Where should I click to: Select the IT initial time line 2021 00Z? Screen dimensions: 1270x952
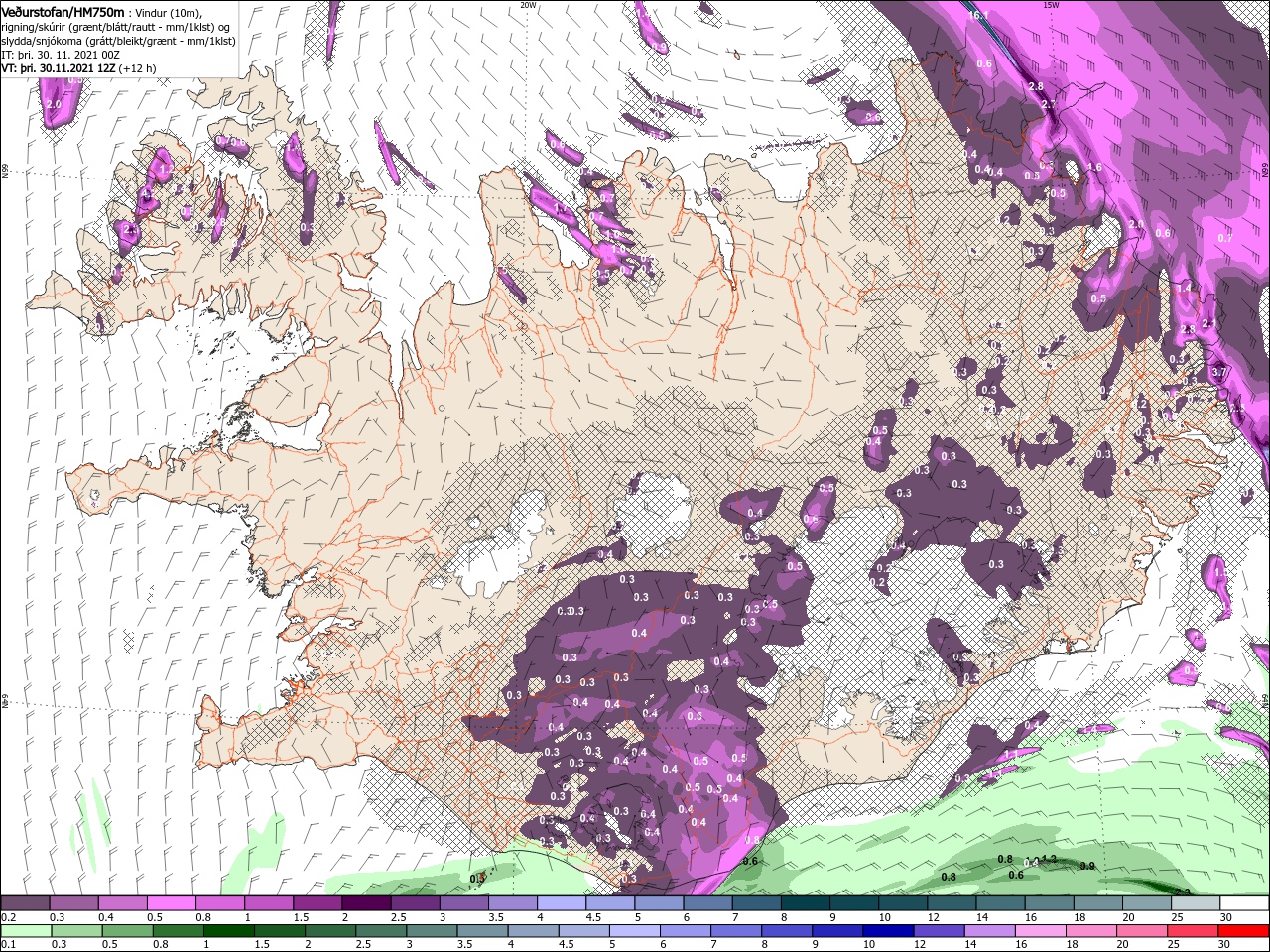click(59, 55)
